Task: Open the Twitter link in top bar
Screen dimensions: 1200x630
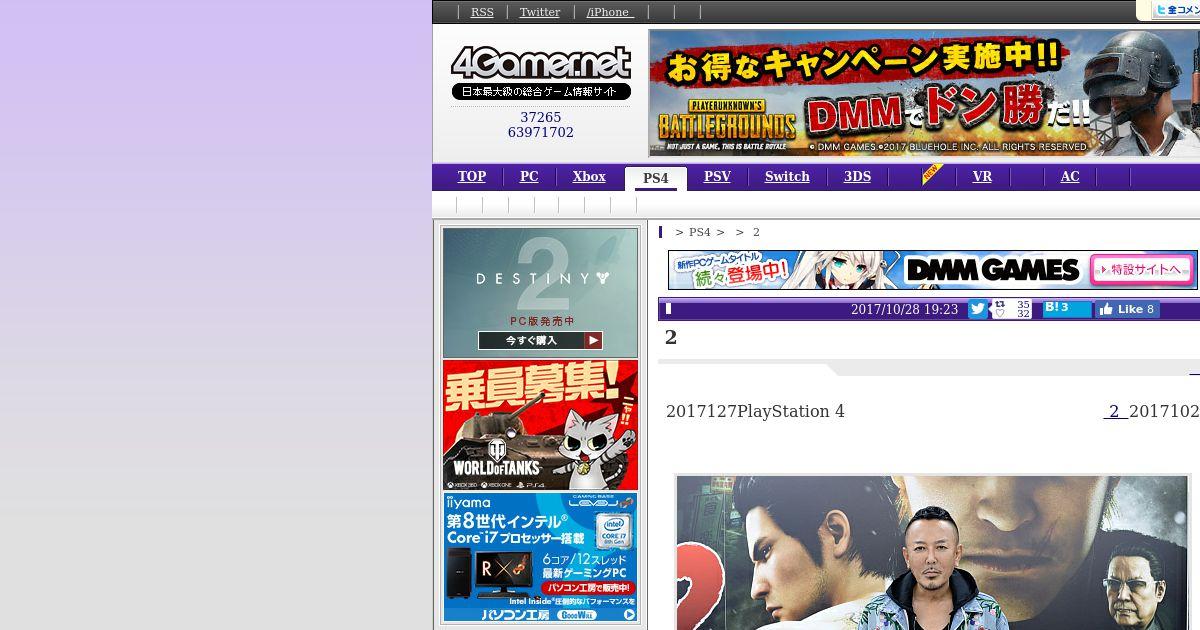Action: pos(539,12)
